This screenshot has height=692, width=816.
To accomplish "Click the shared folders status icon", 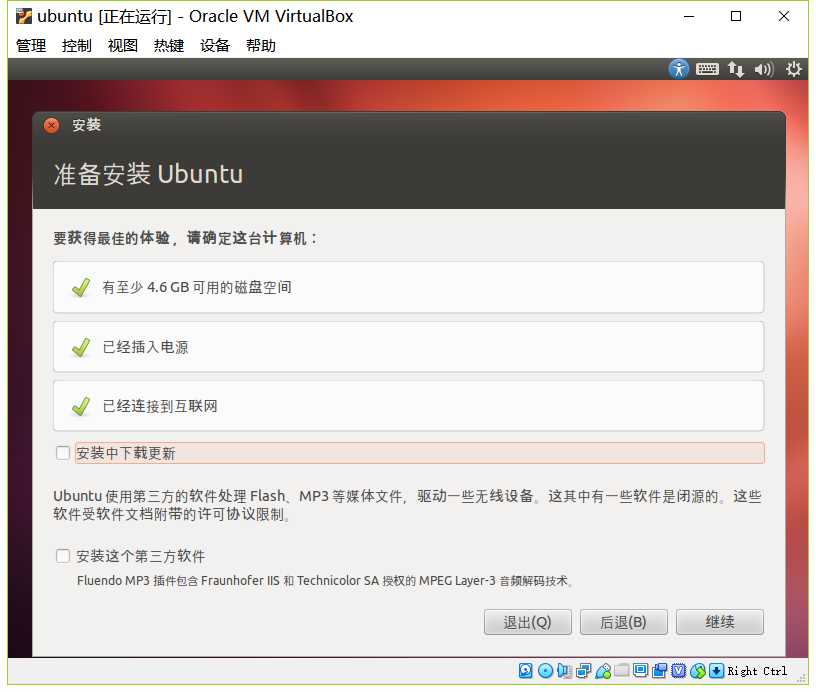I will pos(621,670).
